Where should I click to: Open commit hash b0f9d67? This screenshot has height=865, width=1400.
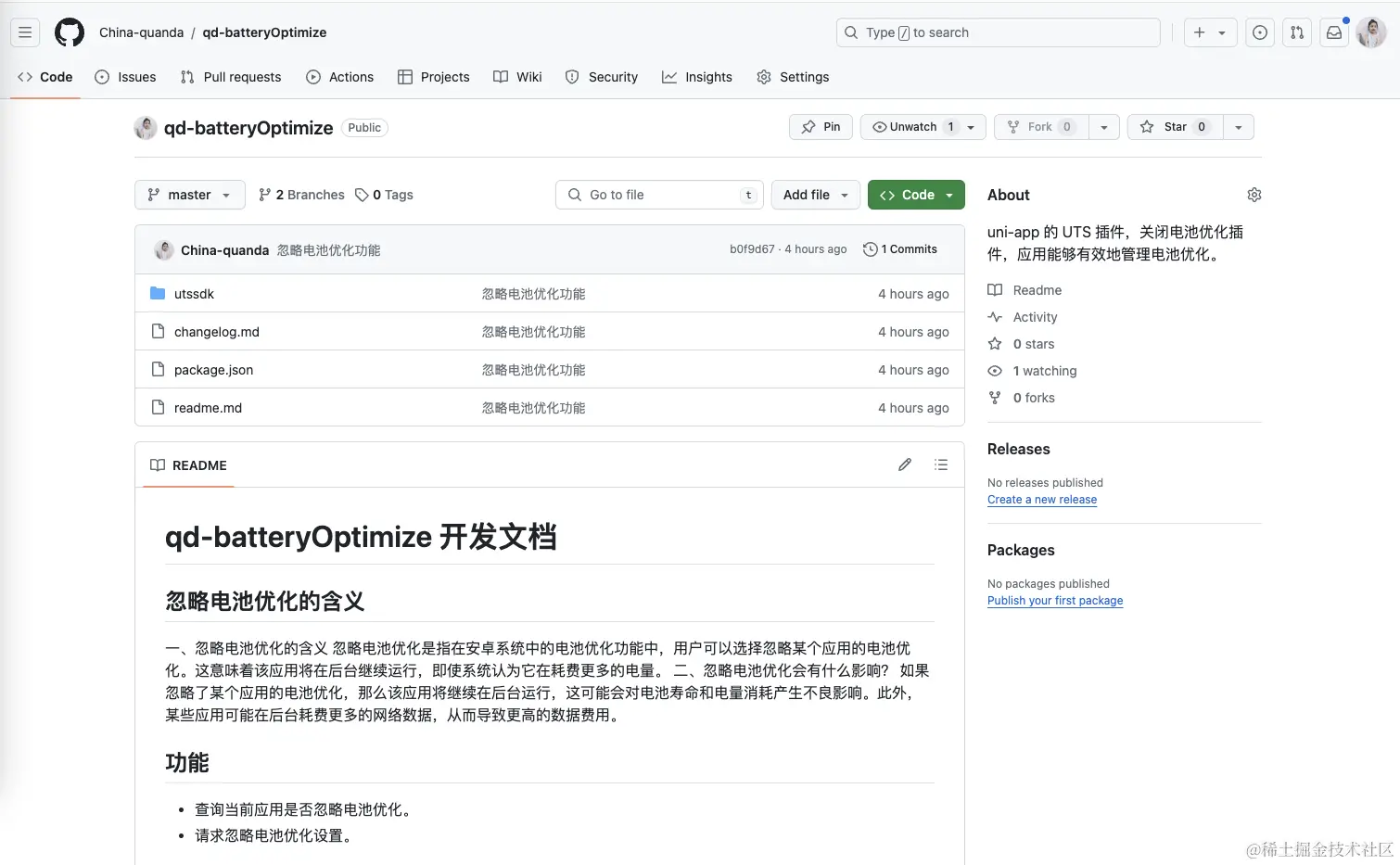tap(752, 249)
